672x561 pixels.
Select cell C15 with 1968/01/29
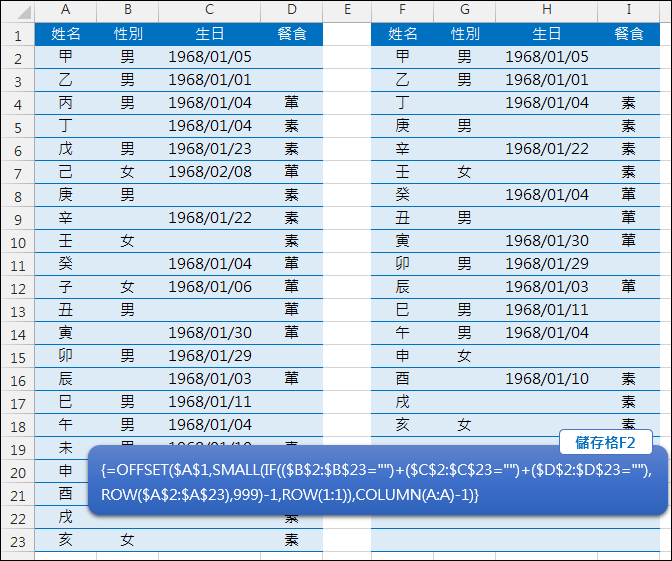tap(210, 356)
